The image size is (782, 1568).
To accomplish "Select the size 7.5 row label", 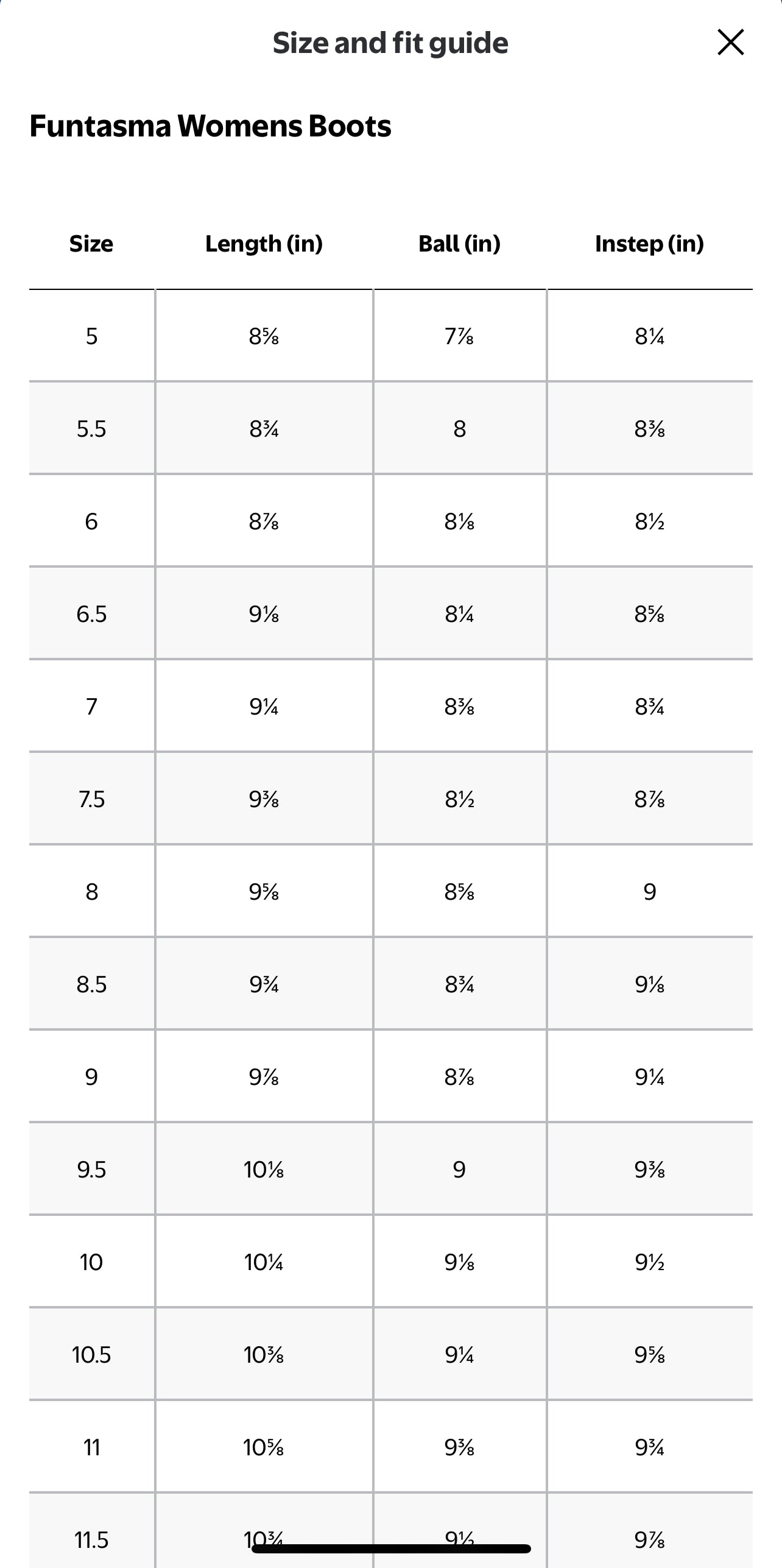I will point(91,799).
